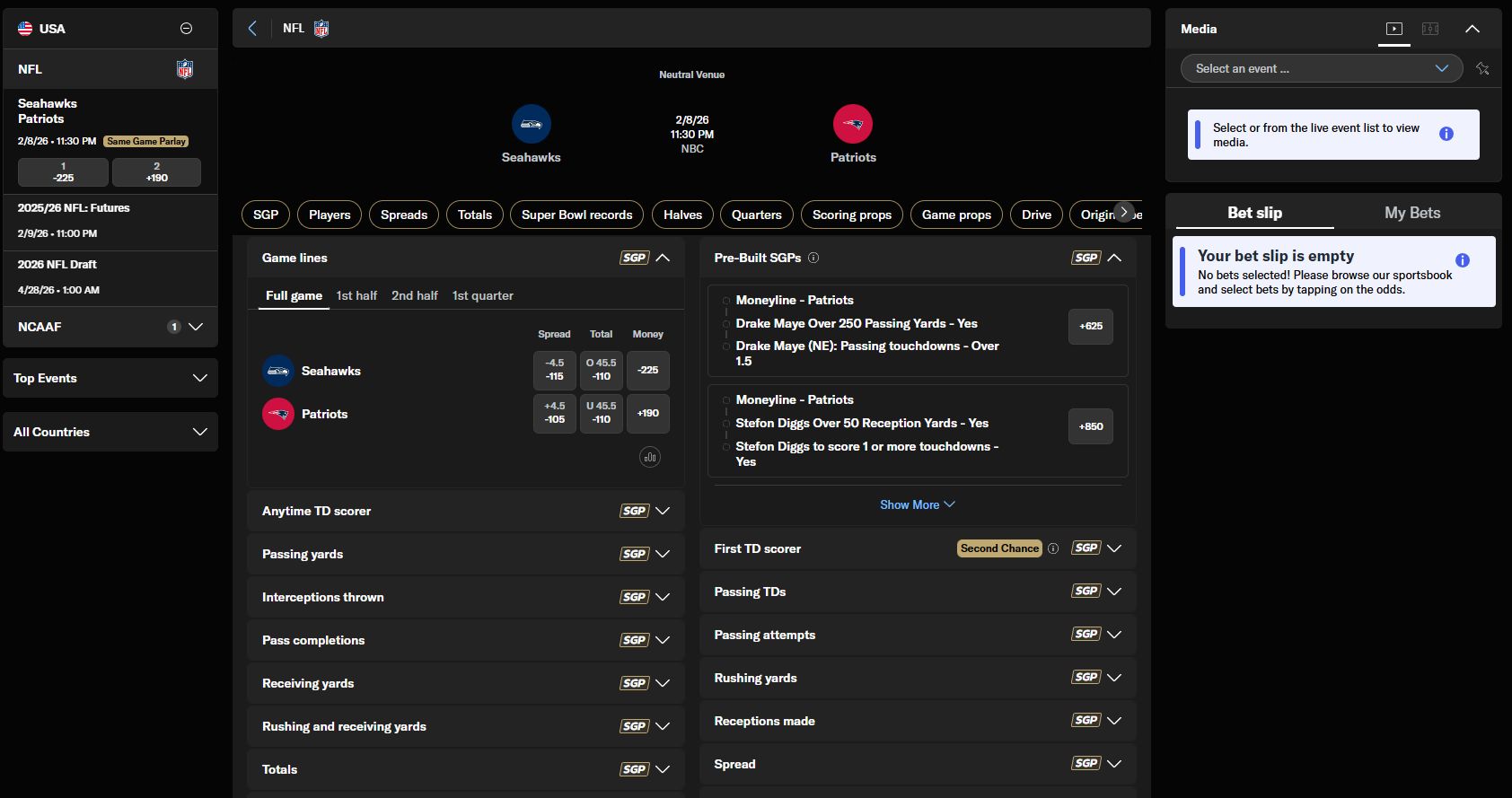The image size is (1512, 798).
Task: Select Patriots moneyline +190 in Game lines
Action: (x=648, y=413)
